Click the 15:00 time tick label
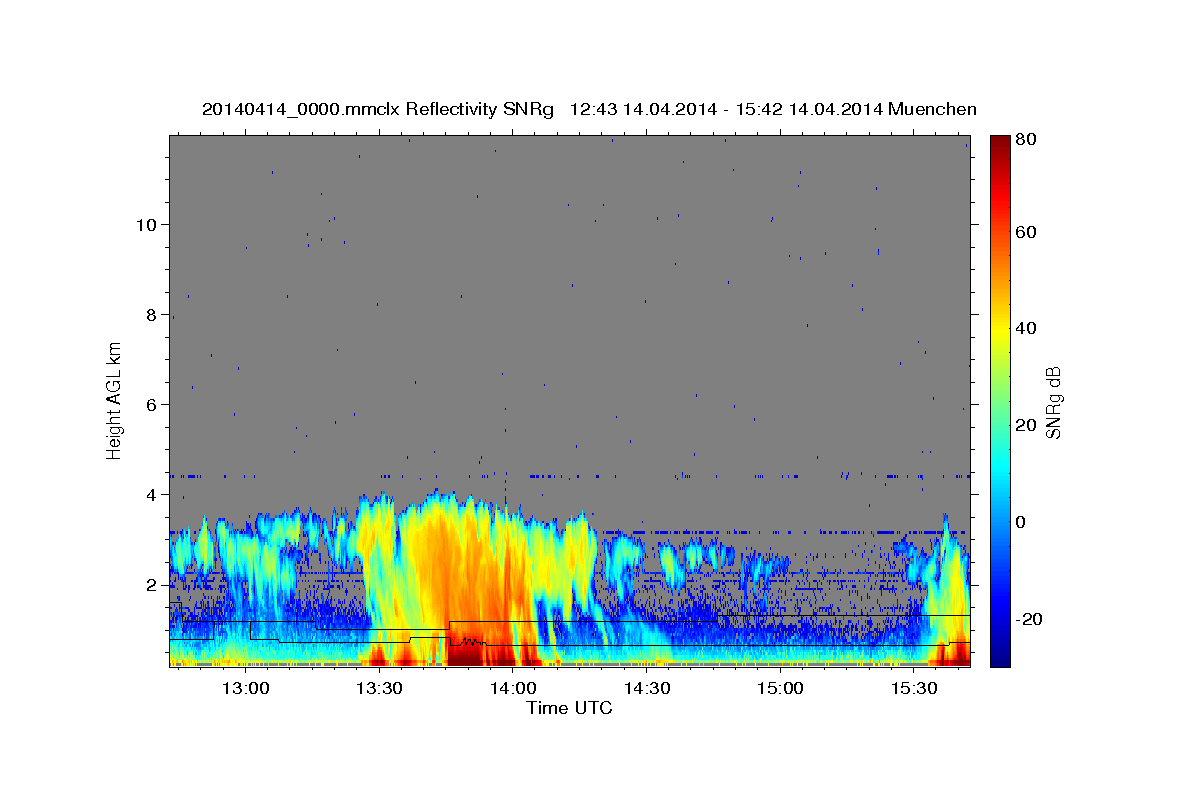The width and height of the screenshot is (1200, 800). pyautogui.click(x=780, y=688)
